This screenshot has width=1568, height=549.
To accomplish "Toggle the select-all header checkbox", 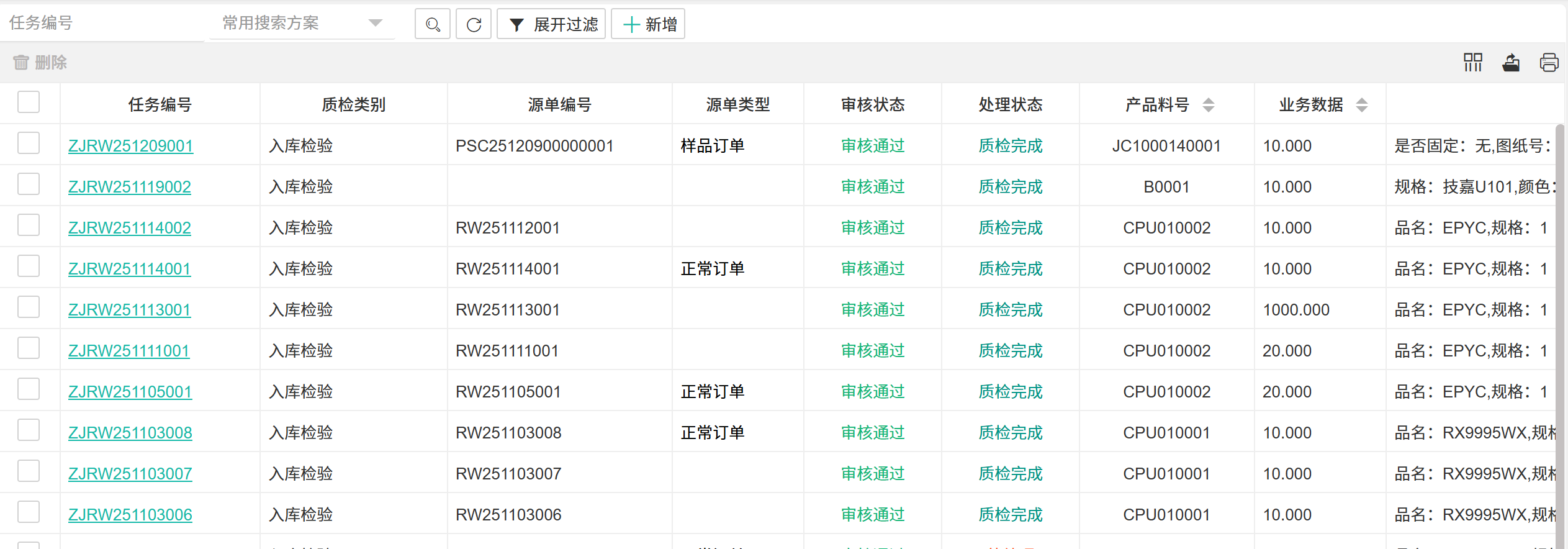I will point(29,102).
